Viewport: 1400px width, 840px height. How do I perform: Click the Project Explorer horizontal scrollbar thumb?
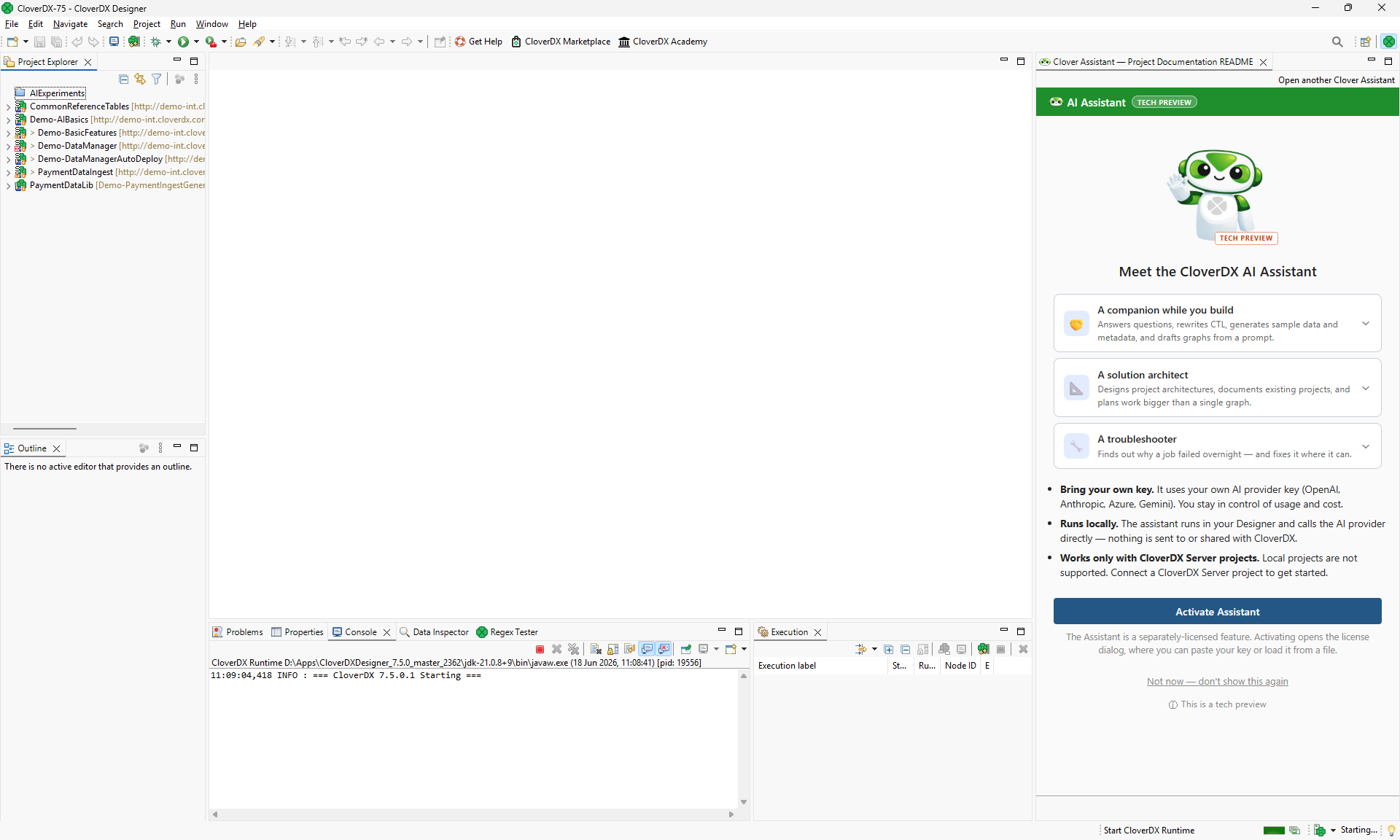click(44, 429)
